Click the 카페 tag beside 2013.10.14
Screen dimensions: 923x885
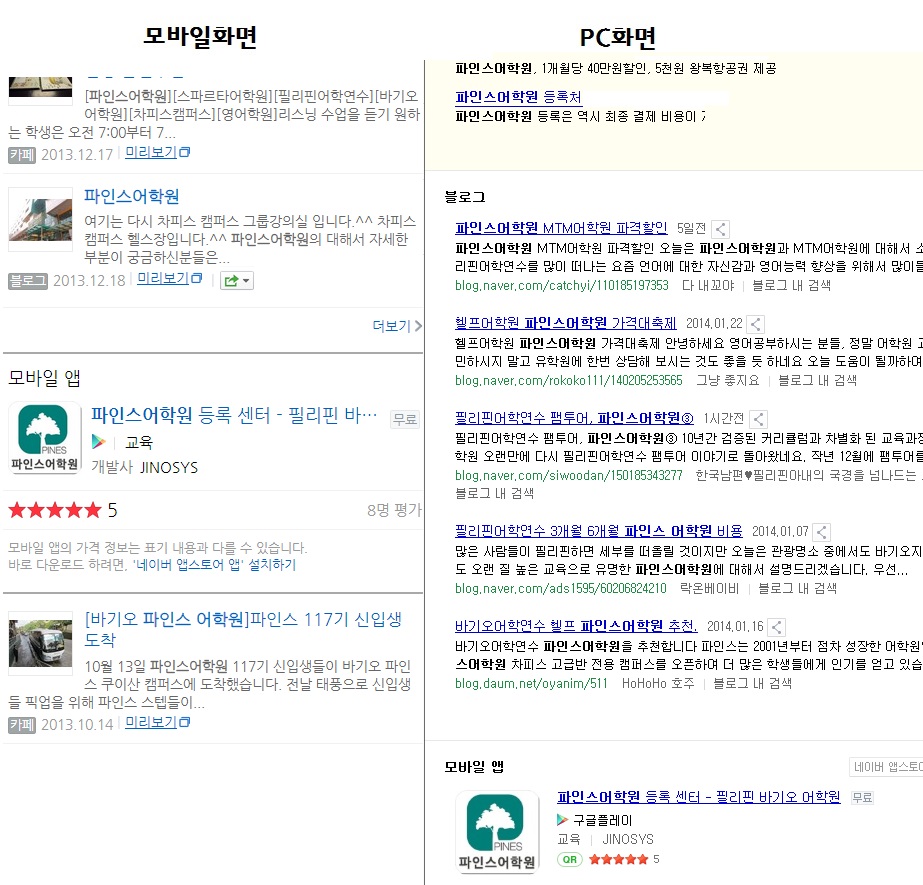point(22,725)
